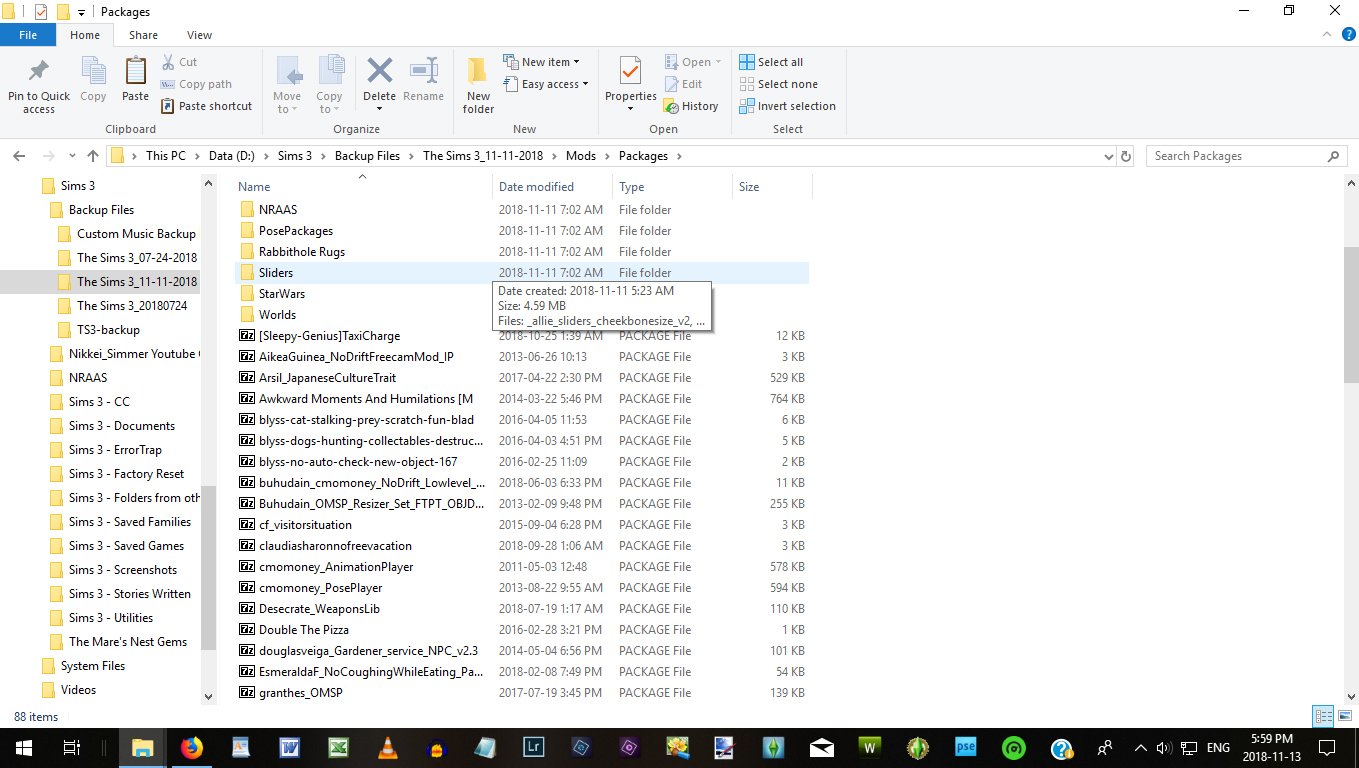Sort by the Name column header
The height and width of the screenshot is (768, 1359).
coord(364,187)
